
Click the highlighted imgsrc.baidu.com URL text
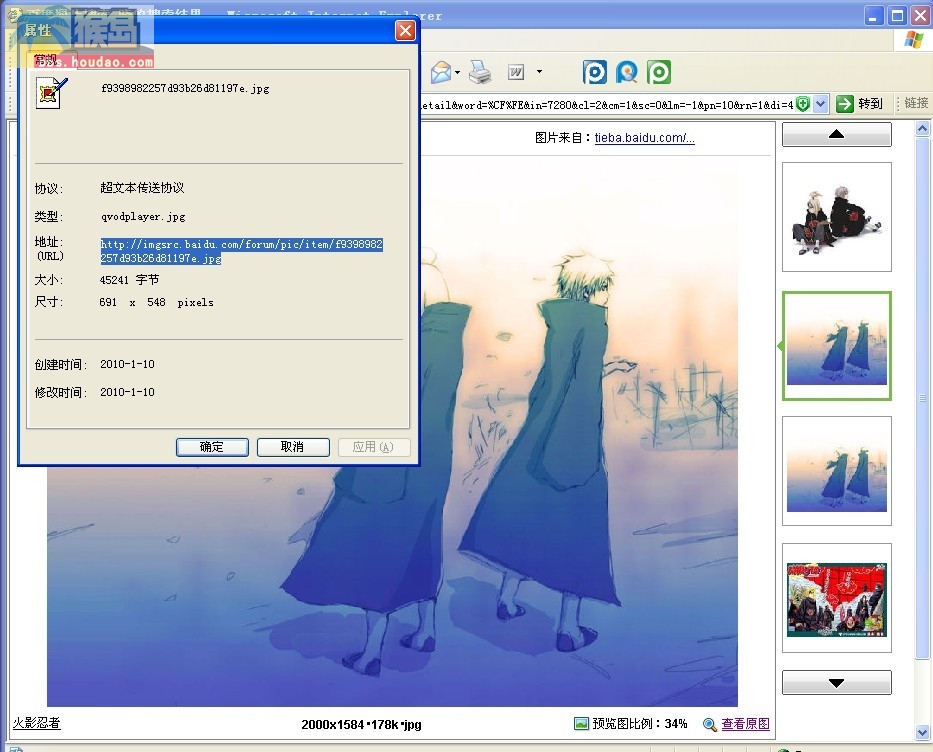pos(241,251)
